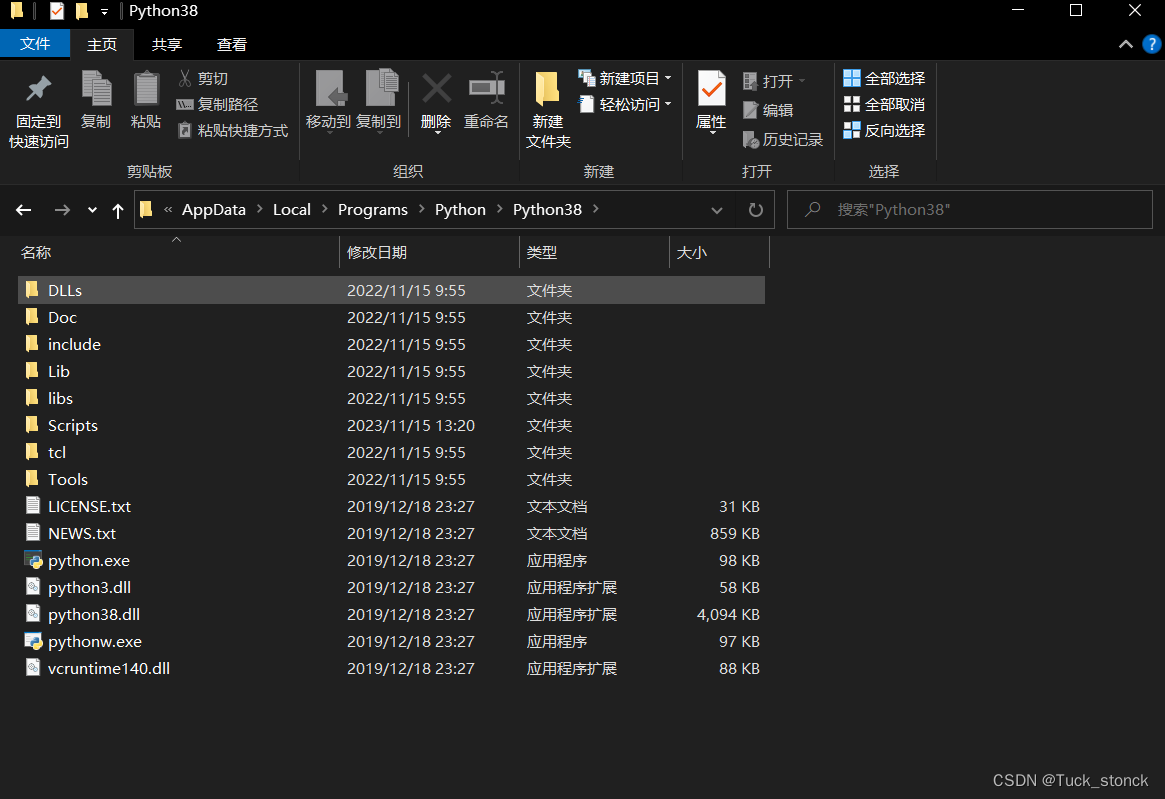Refresh the current folder view
Screen dimensions: 1165x799
pos(756,210)
